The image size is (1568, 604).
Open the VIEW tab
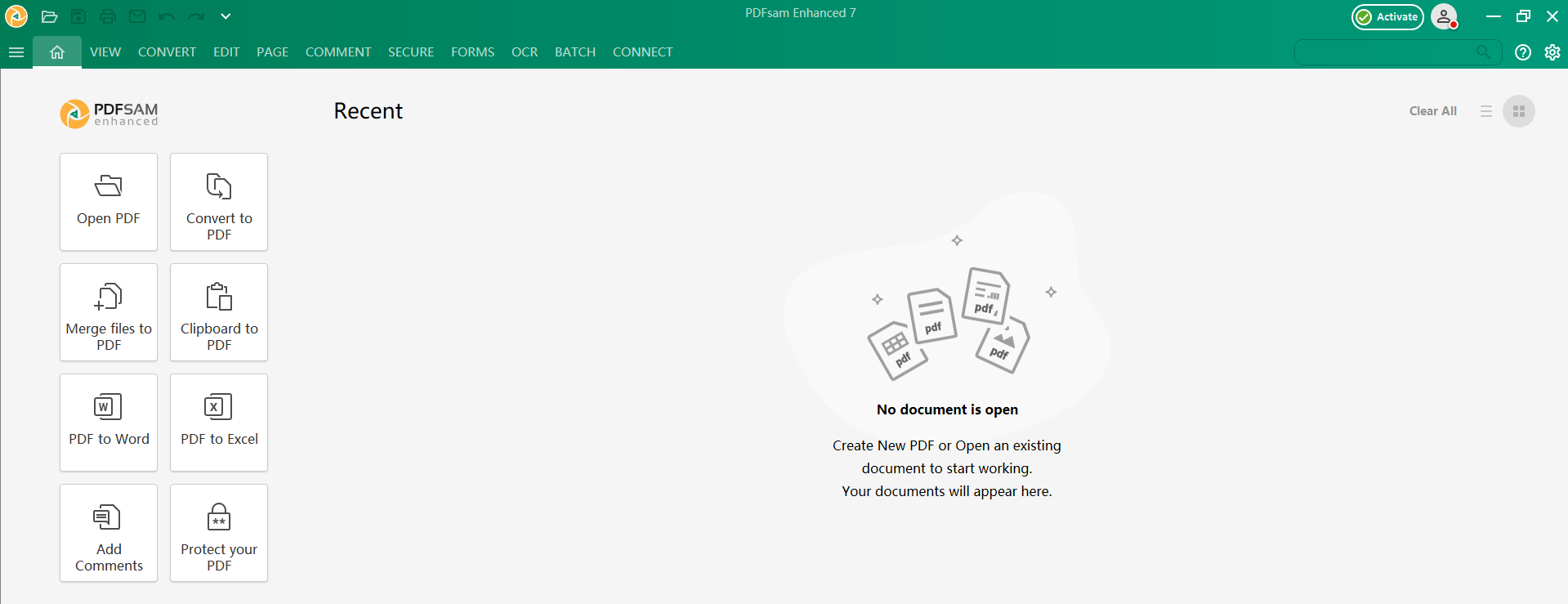pyautogui.click(x=105, y=52)
